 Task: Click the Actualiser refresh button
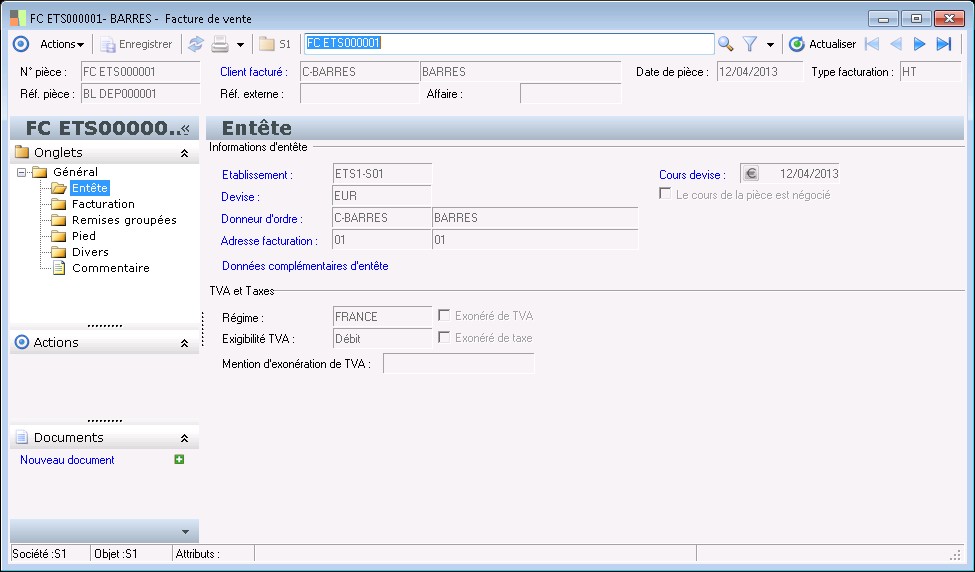(822, 44)
